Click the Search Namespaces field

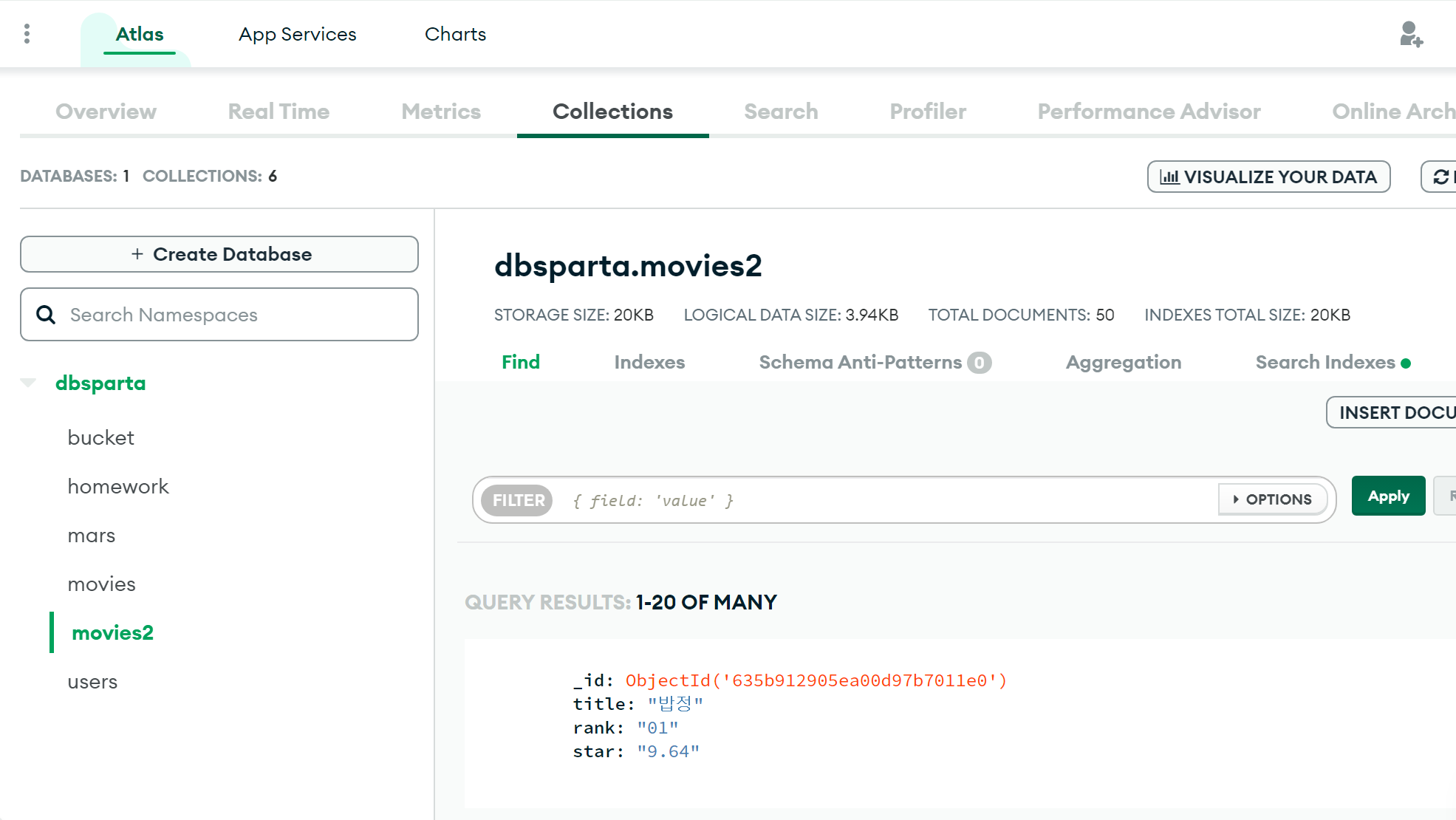[219, 315]
